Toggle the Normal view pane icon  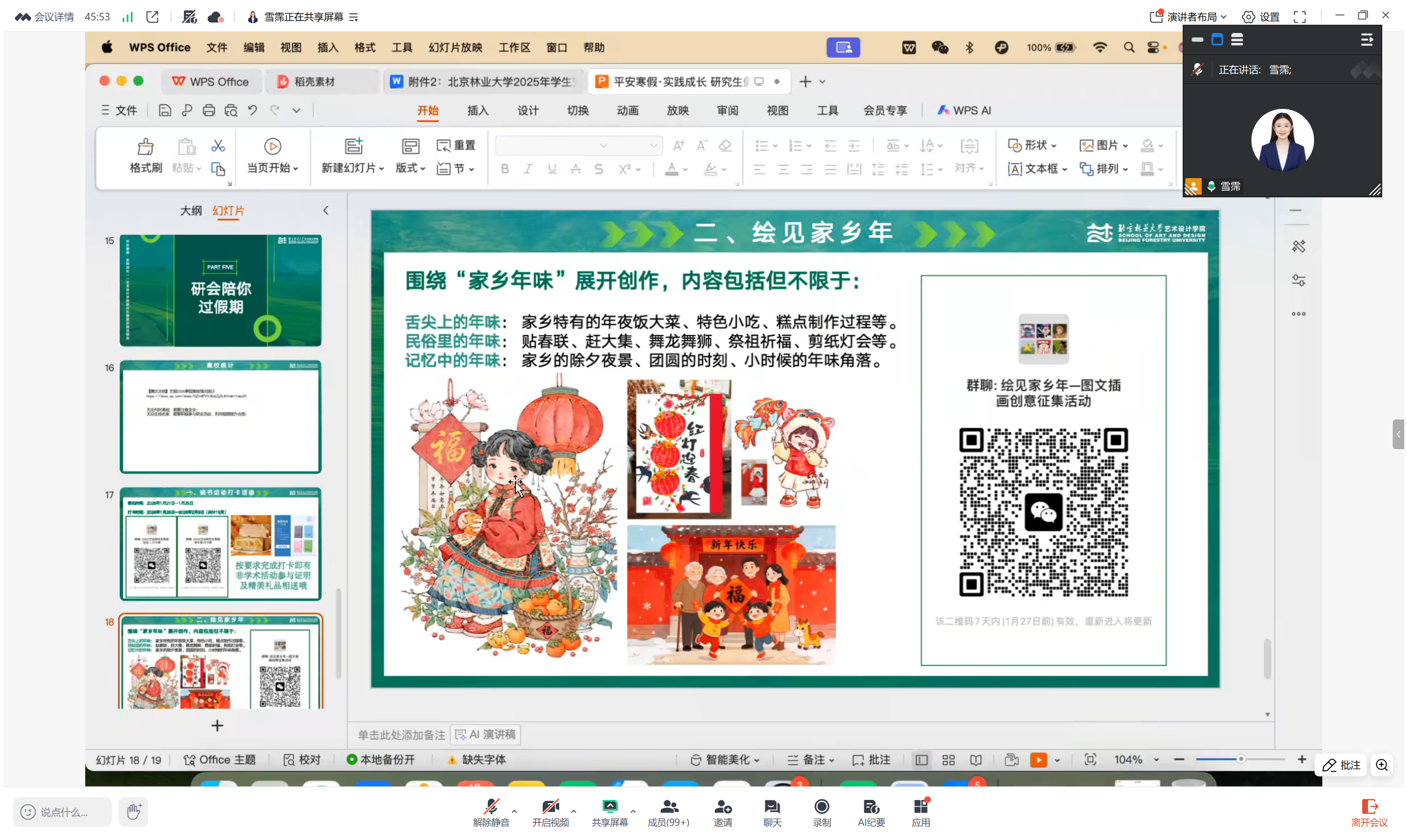(x=922, y=760)
